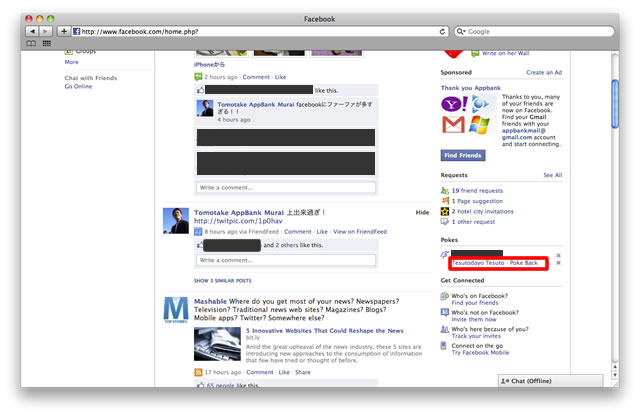Click the Who's here because of you icon
Screen dimensions: 640x416
(444, 329)
